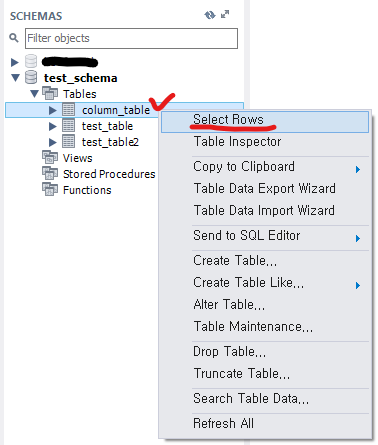Screen dimensions: 378x445
Task: Select the test_schema label
Action: pyautogui.click(x=80, y=78)
